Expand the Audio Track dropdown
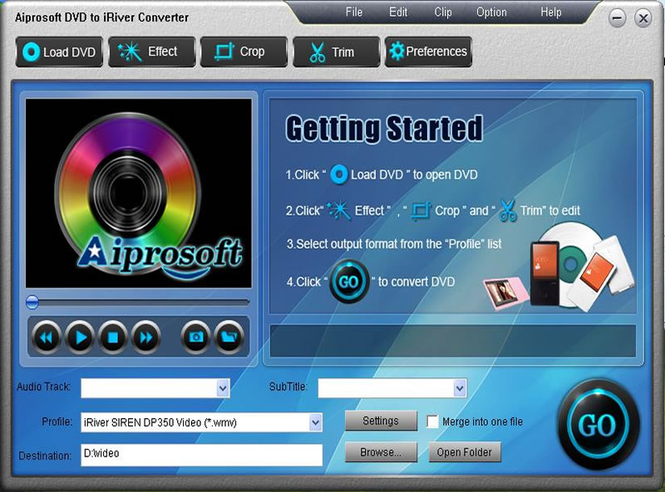This screenshot has height=492, width=665. pos(223,388)
